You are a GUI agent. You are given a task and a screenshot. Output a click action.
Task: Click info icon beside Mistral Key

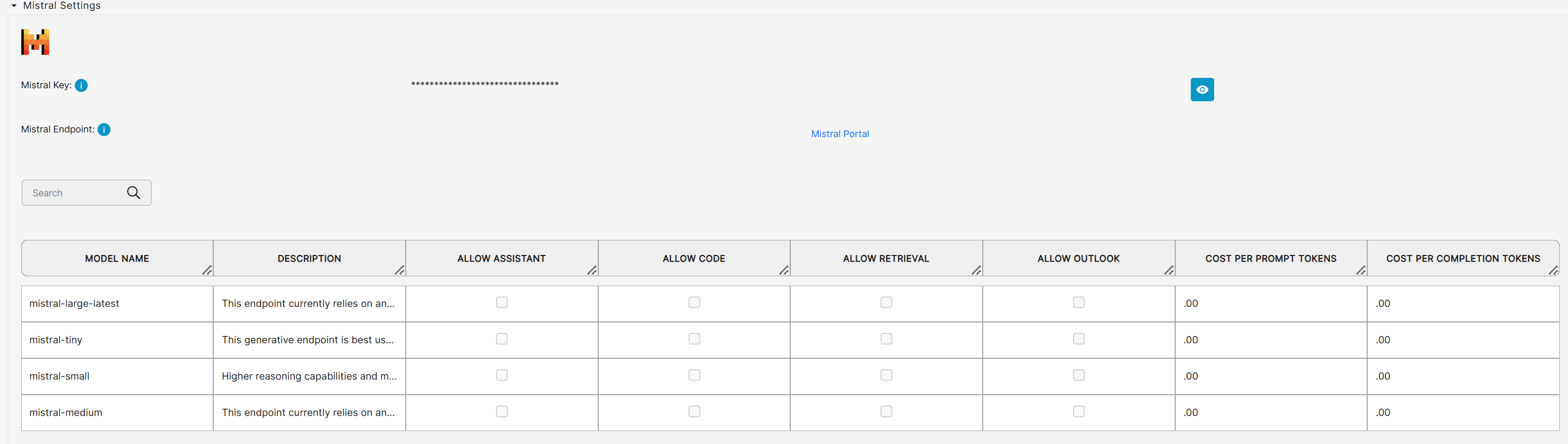click(x=81, y=85)
